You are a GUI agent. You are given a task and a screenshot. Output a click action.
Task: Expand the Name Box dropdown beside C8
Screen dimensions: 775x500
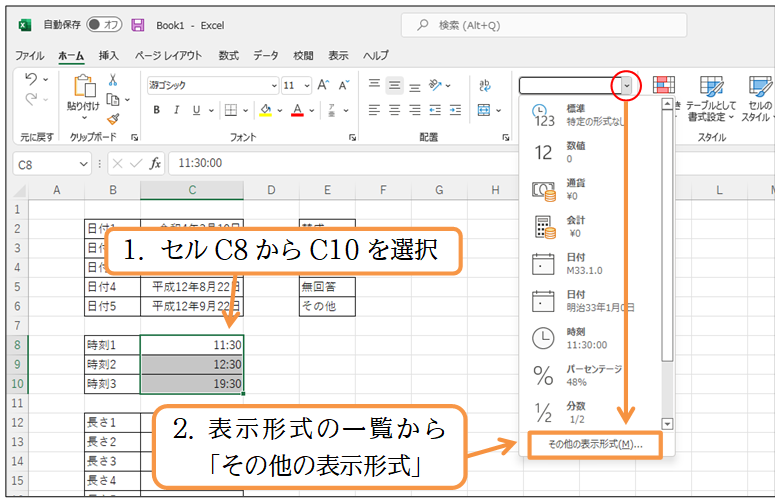click(84, 163)
